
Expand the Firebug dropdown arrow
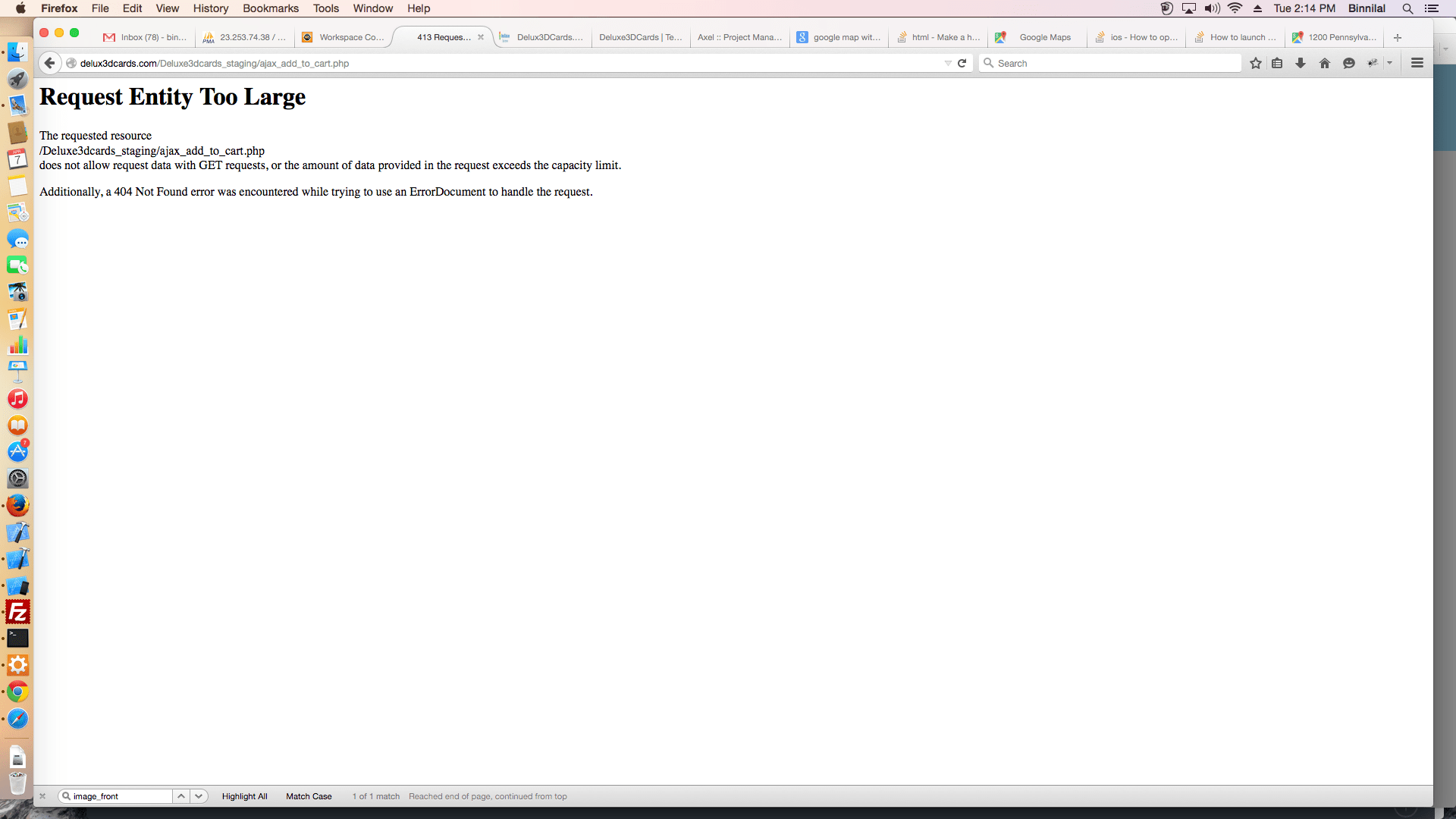tap(1389, 63)
